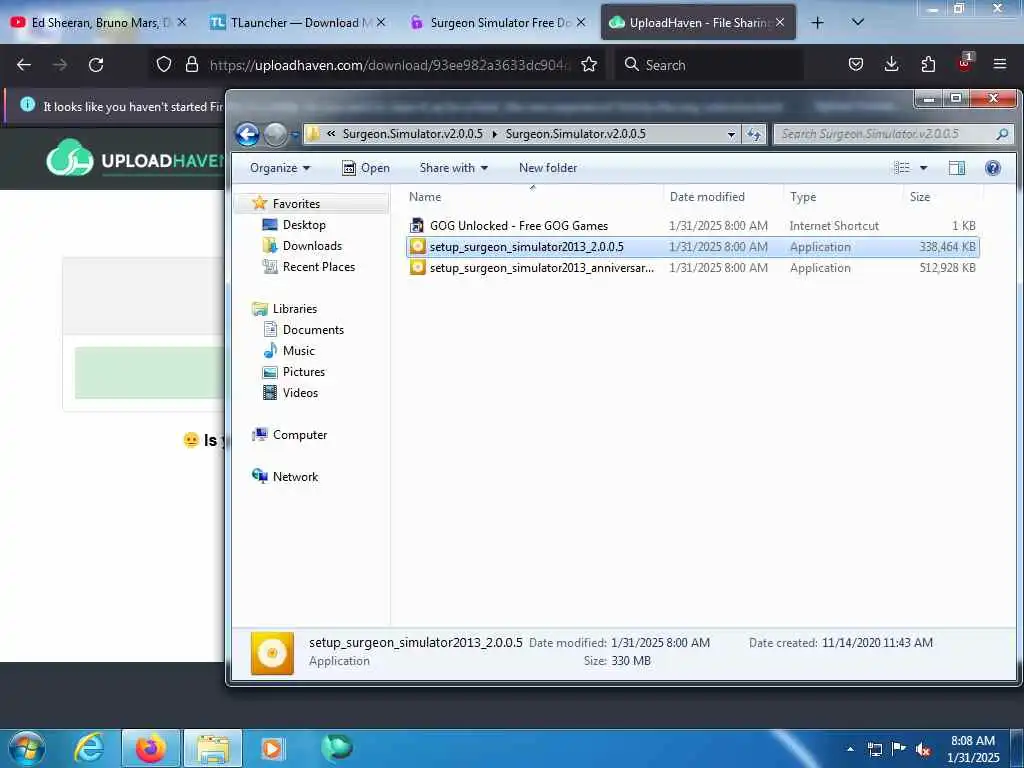This screenshot has height=768, width=1024.
Task: Refresh the Explorer folder view
Action: coord(754,135)
